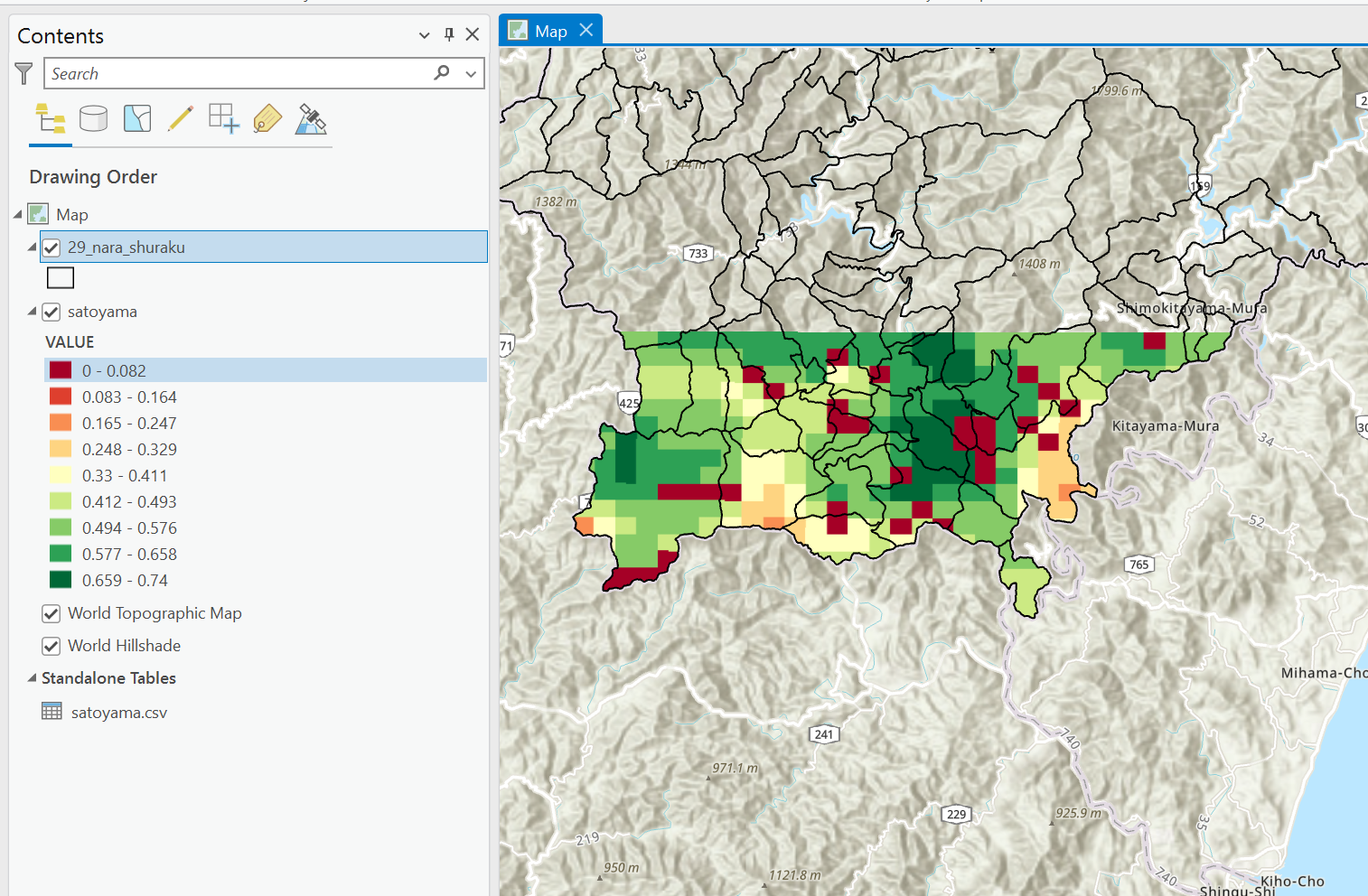Choose List By Selection icon
Viewport: 1368px width, 896px height.
137,118
